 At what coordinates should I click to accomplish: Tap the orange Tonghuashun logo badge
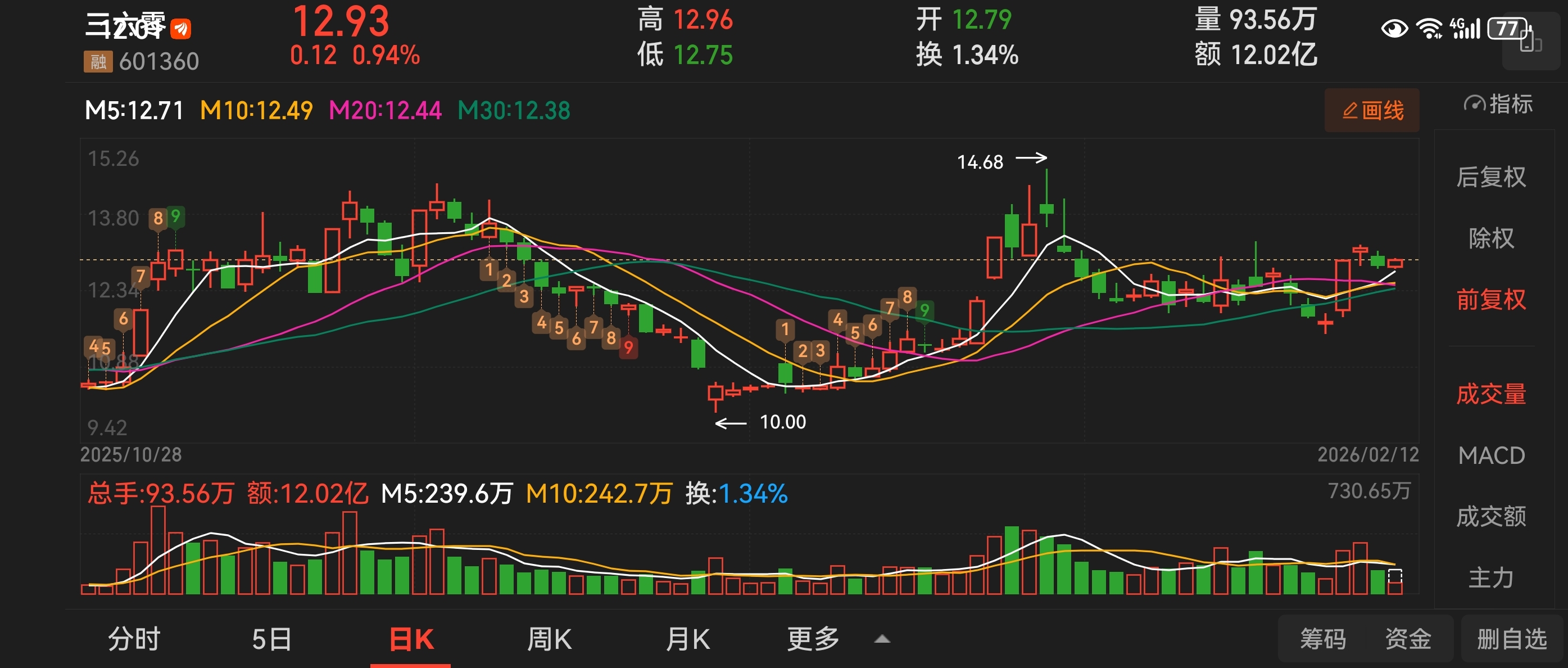[x=181, y=29]
